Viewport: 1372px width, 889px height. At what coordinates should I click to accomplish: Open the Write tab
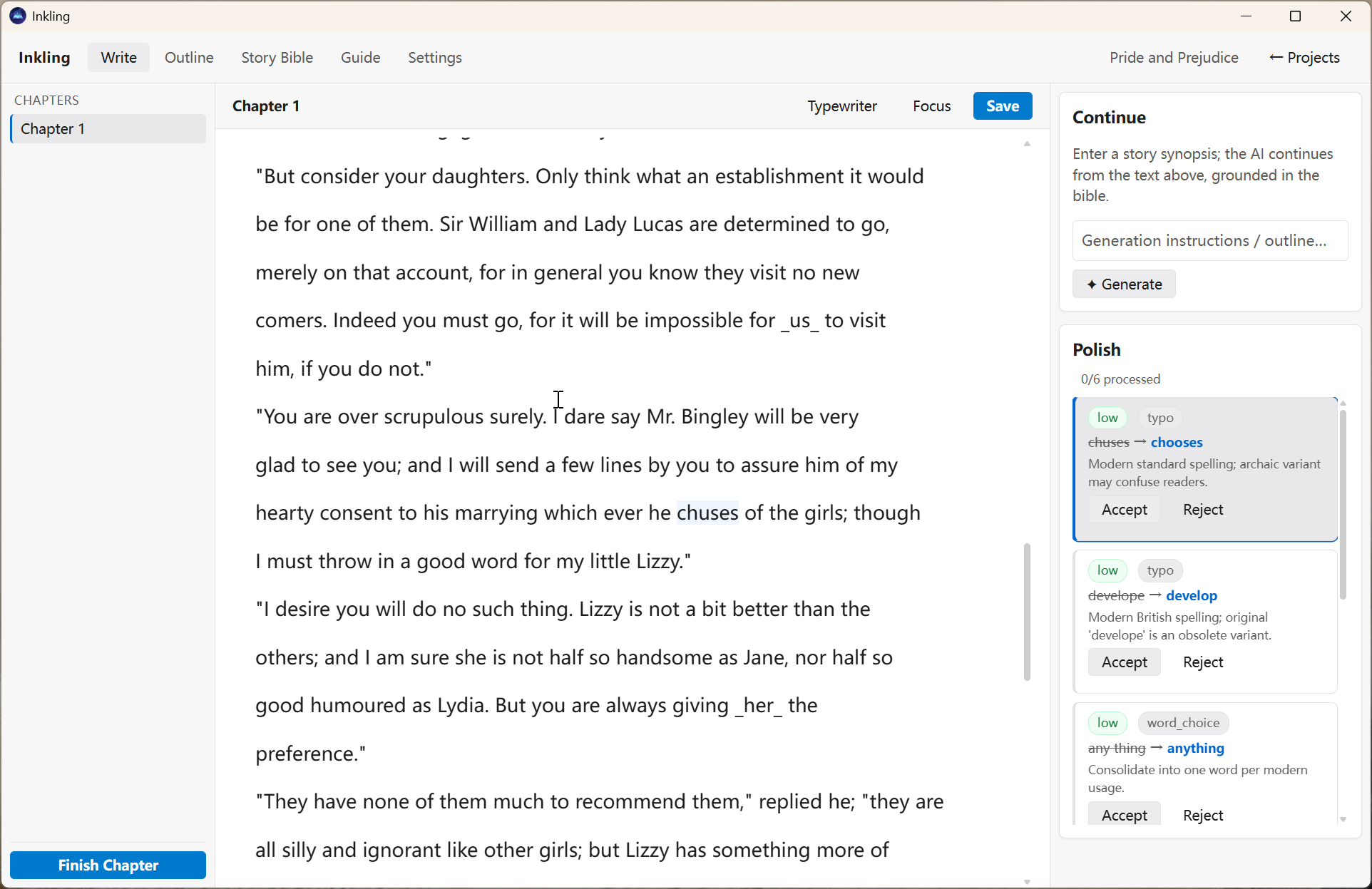click(118, 58)
